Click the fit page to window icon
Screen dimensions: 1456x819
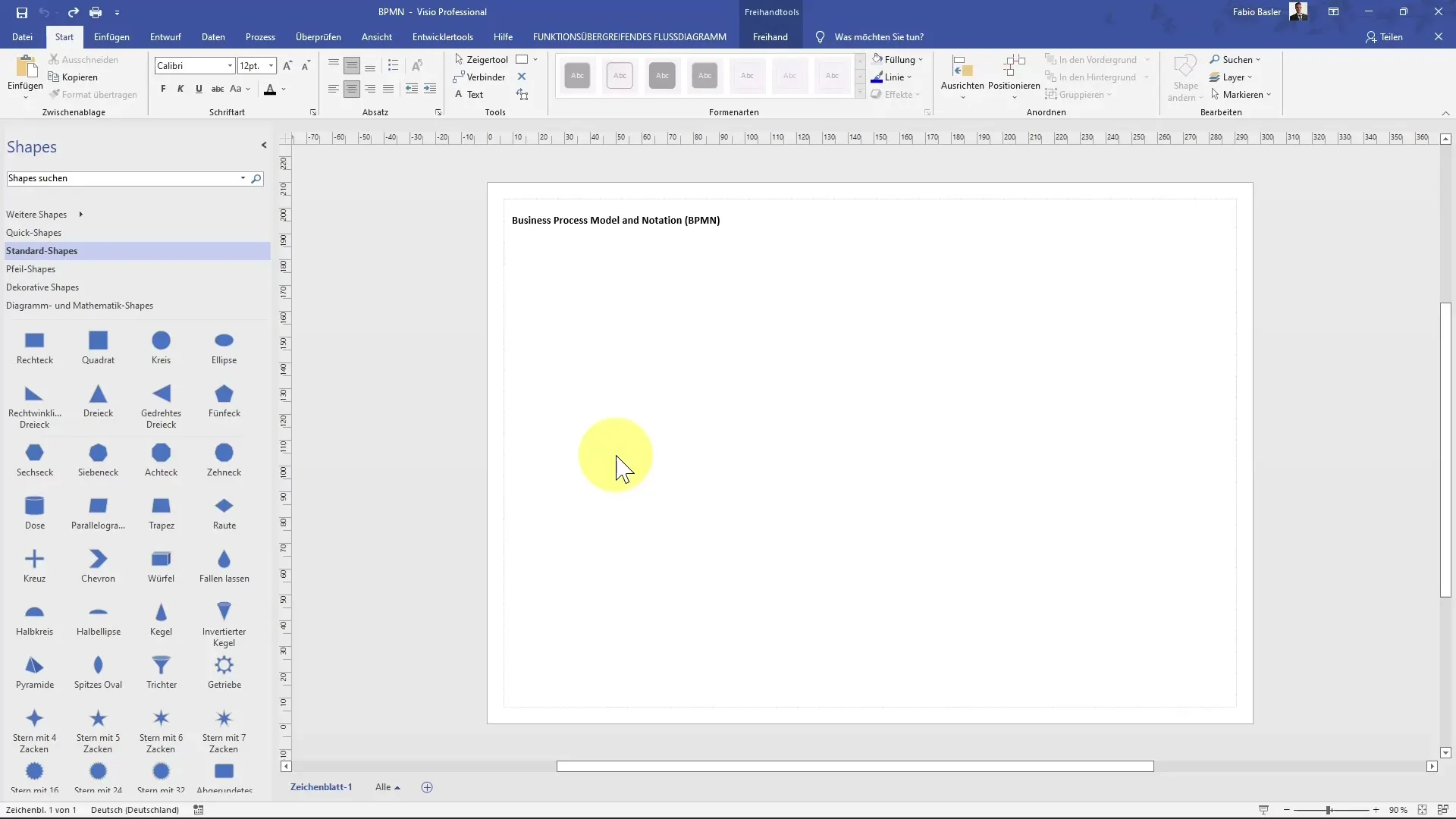pos(1423,810)
